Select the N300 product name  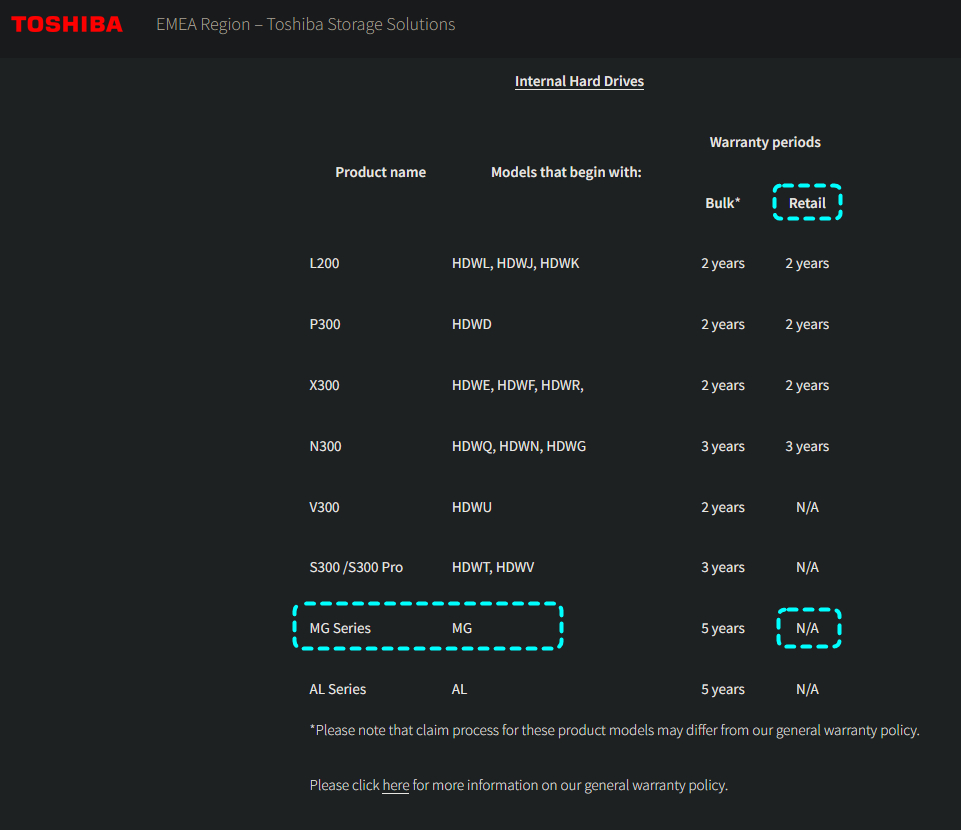pos(325,446)
